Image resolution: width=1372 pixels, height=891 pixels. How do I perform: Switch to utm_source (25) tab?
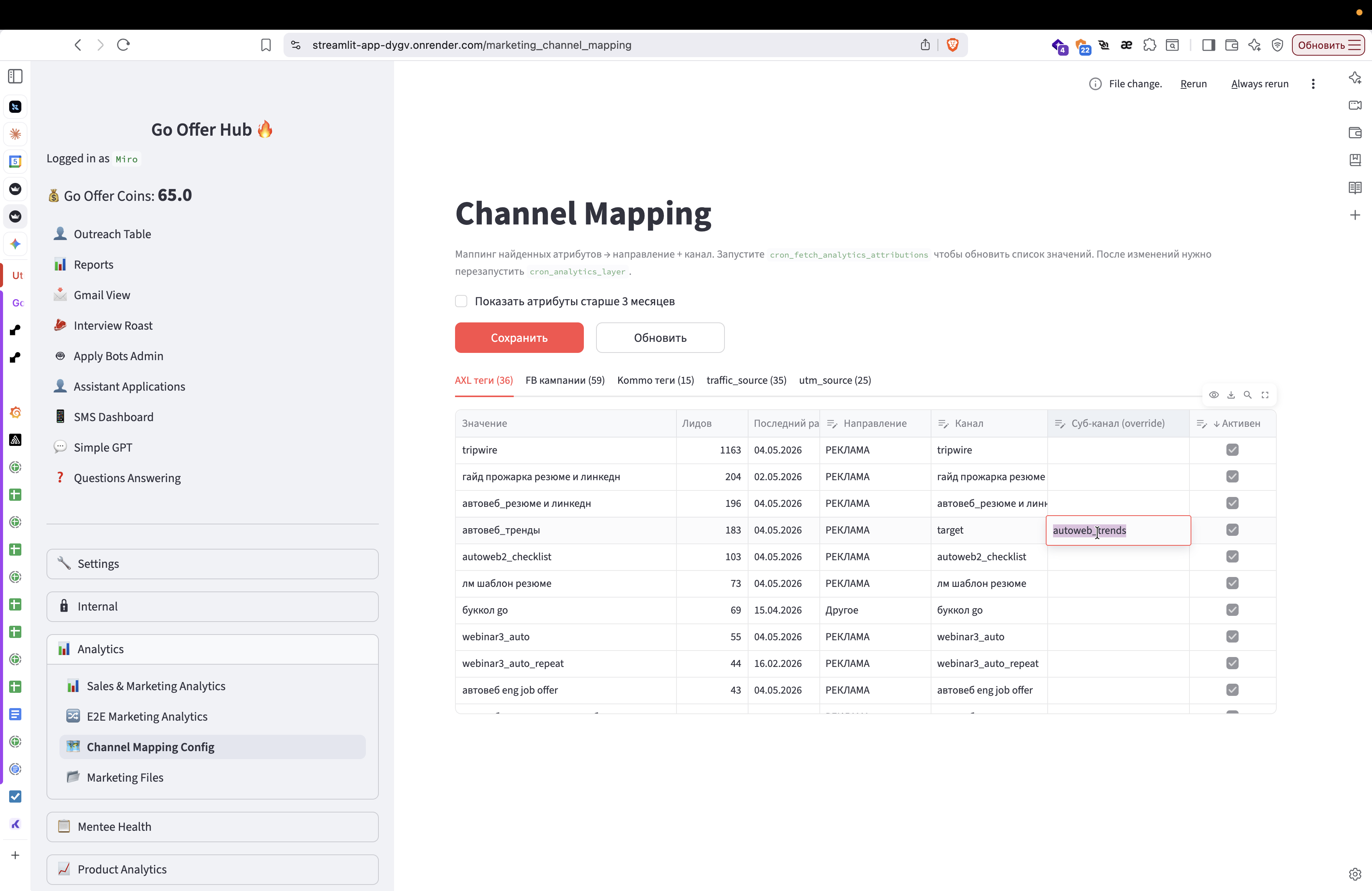[x=835, y=380]
